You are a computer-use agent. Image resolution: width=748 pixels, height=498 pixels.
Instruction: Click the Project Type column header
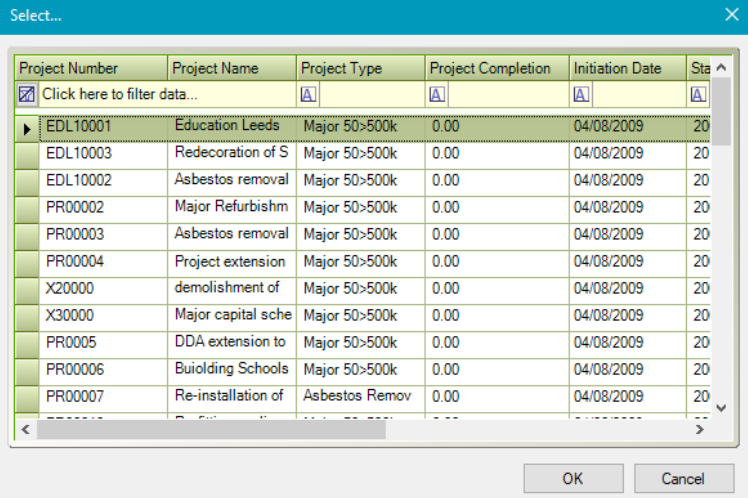point(360,68)
